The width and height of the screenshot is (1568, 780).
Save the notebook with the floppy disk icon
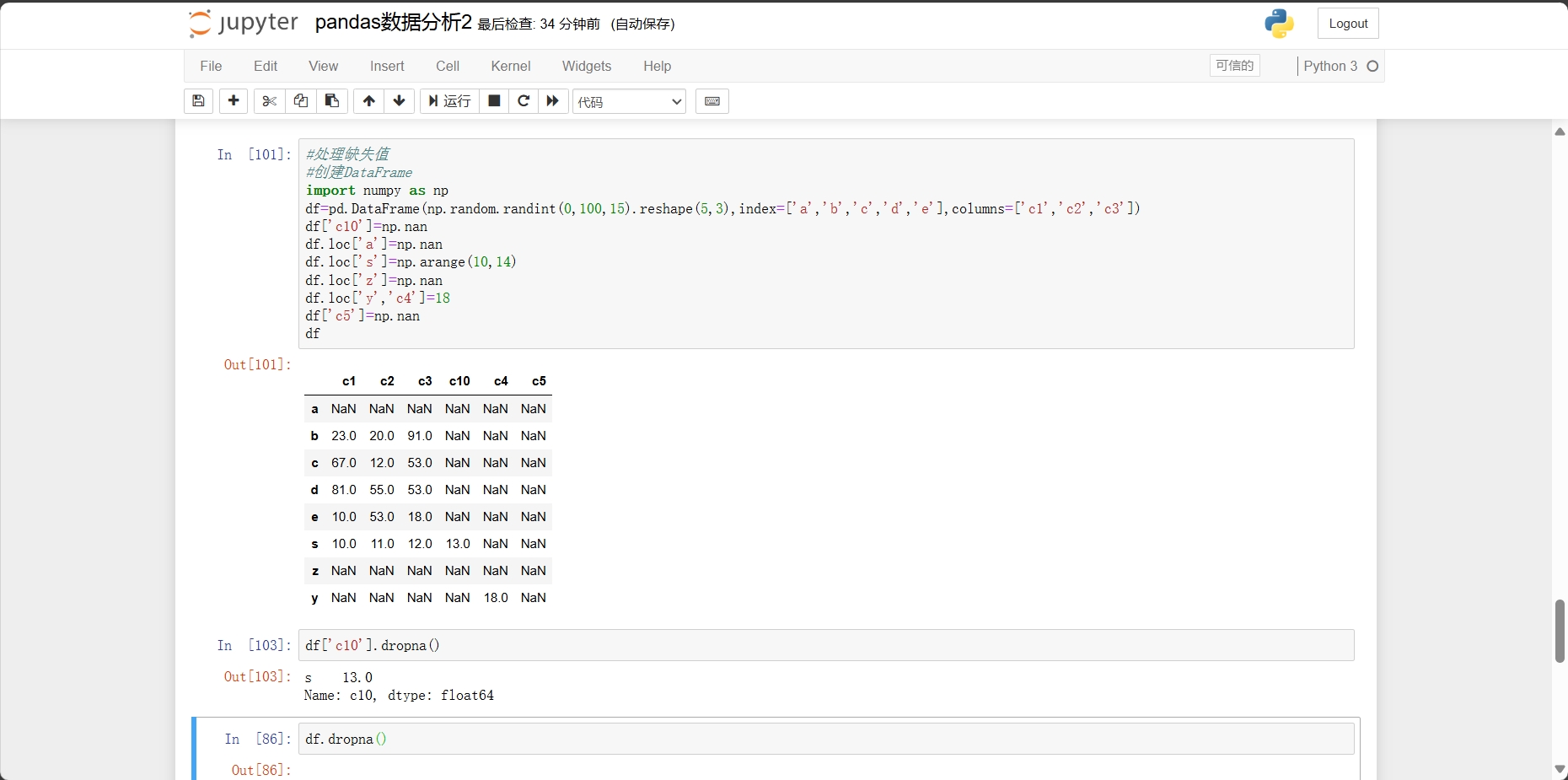pyautogui.click(x=198, y=101)
